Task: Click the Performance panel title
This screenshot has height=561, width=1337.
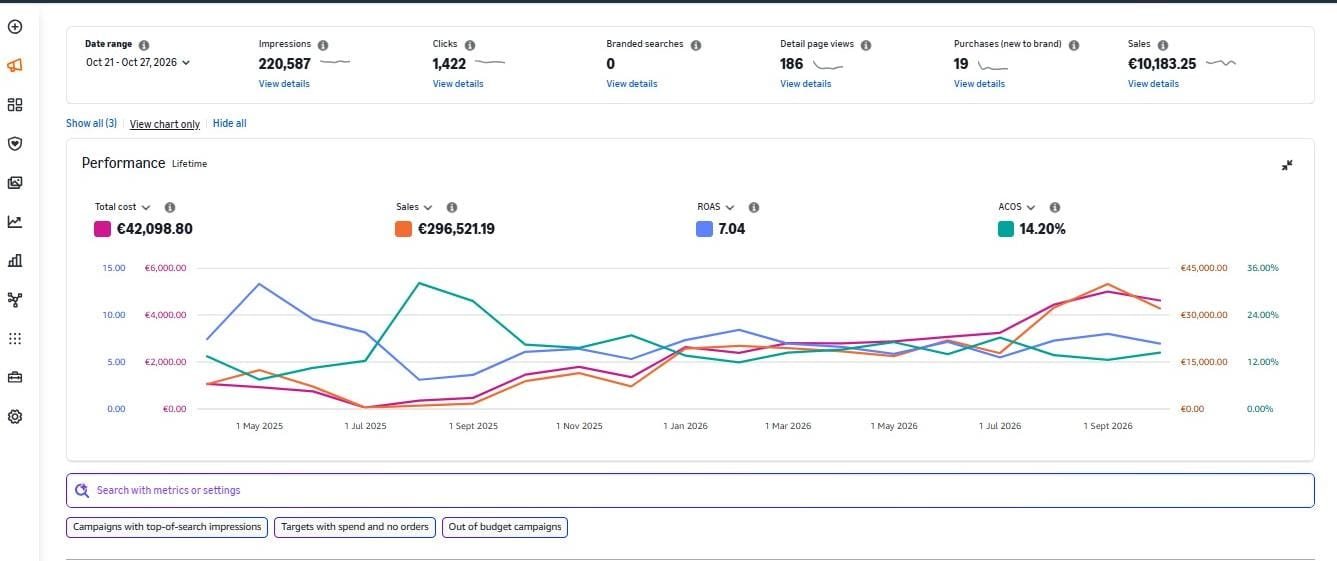Action: coord(123,163)
